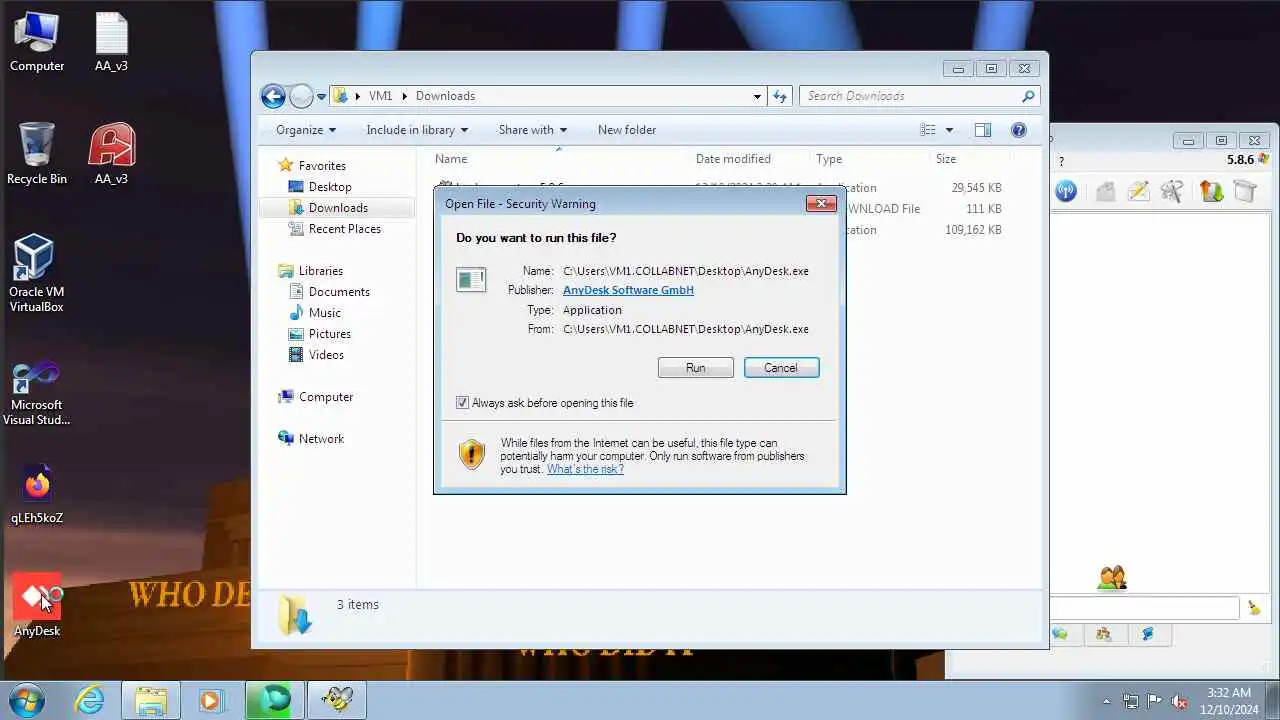Open Windows Explorer taskbar button
The width and height of the screenshot is (1280, 720).
click(151, 700)
